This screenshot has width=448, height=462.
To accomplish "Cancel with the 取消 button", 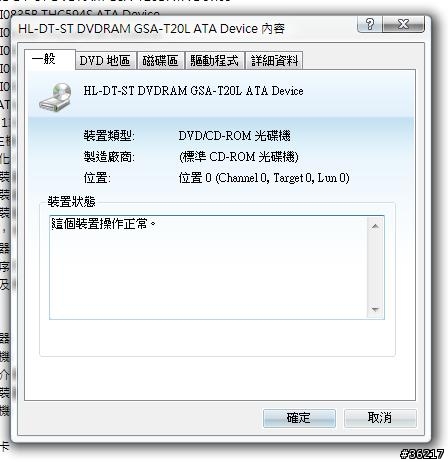I will click(380, 418).
